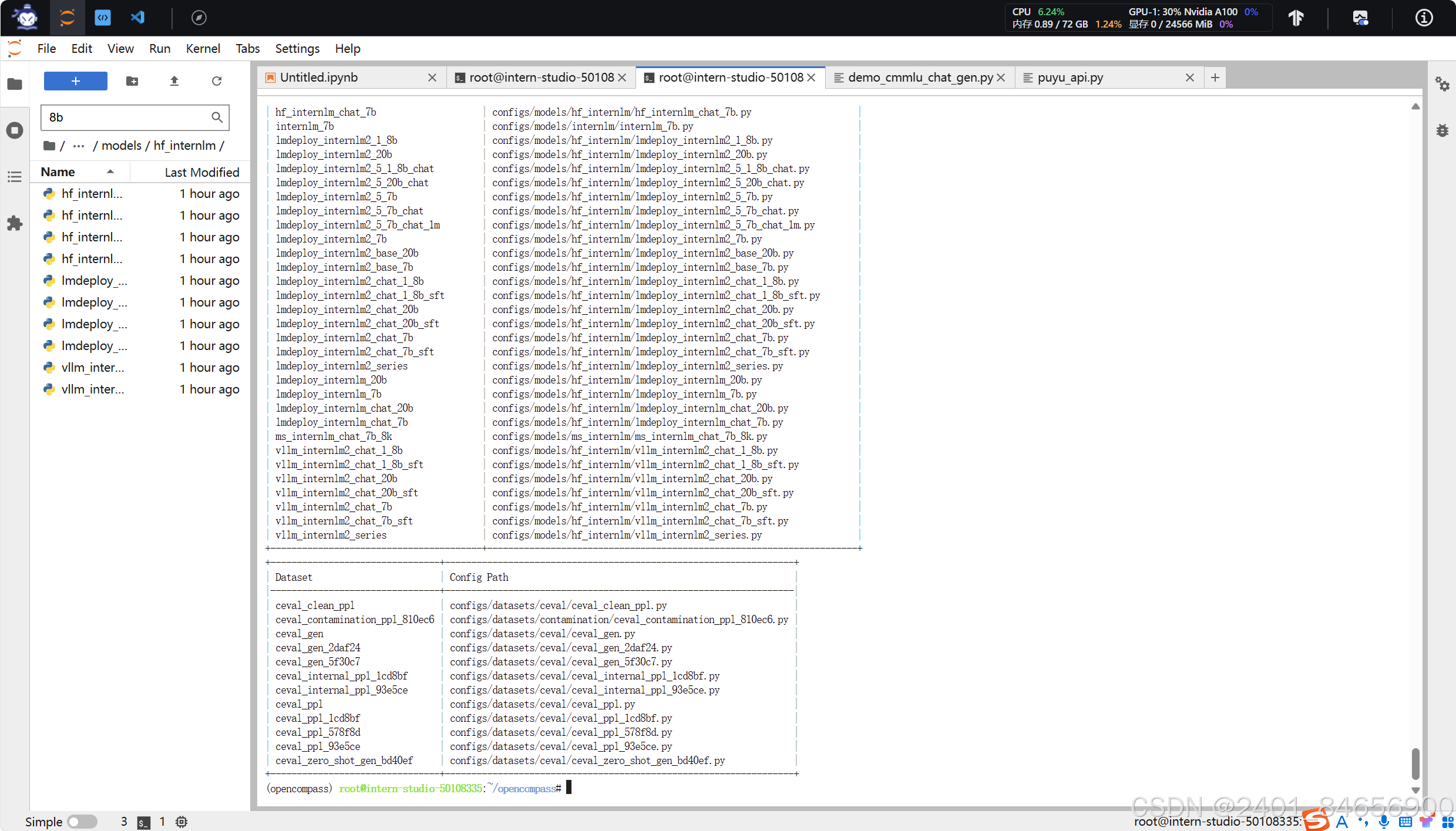Viewport: 1456px width, 831px height.
Task: Open the Debugger bug icon panel
Action: click(x=1442, y=130)
